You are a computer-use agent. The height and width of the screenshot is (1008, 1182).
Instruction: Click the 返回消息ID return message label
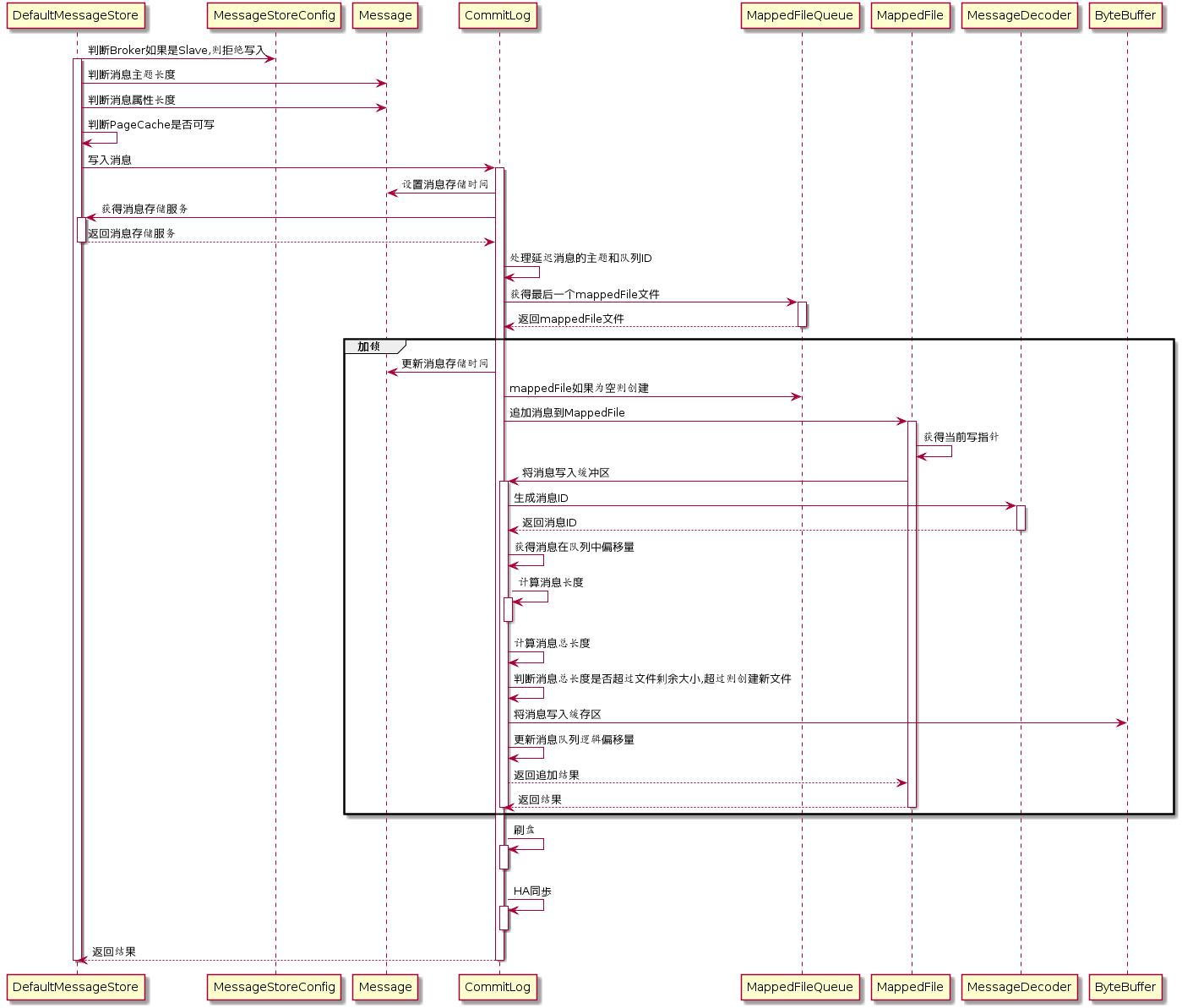click(x=549, y=523)
